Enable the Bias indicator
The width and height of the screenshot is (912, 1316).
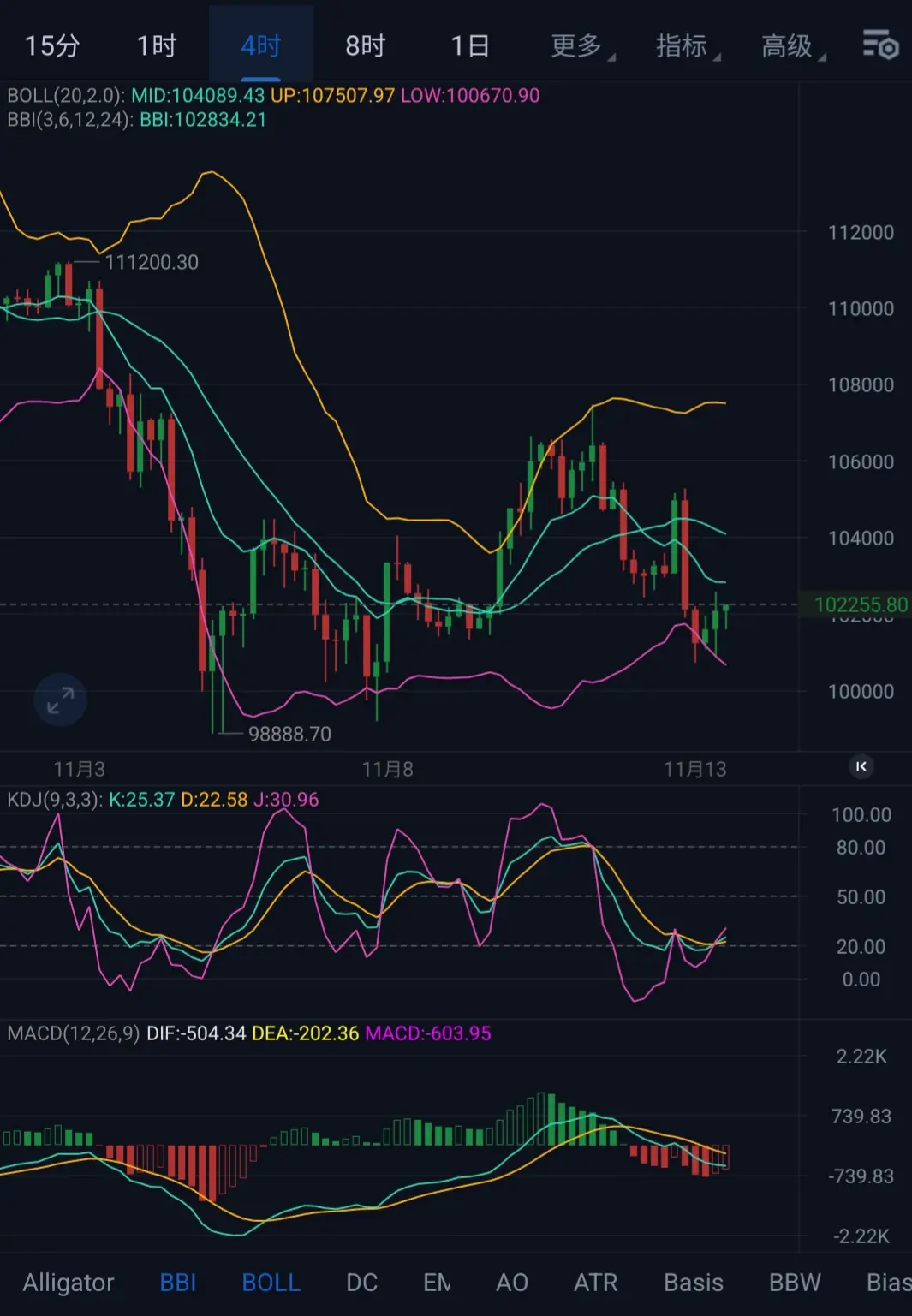click(x=888, y=1282)
